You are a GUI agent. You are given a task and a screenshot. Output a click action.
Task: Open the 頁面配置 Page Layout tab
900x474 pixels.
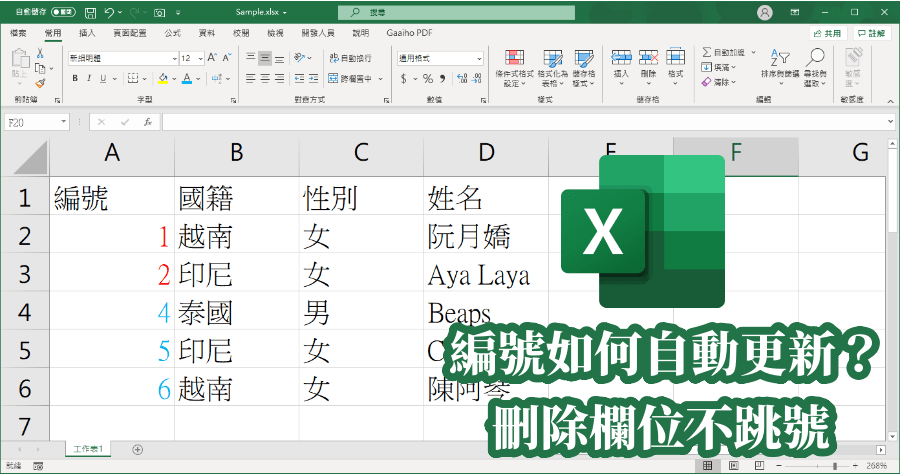click(130, 33)
